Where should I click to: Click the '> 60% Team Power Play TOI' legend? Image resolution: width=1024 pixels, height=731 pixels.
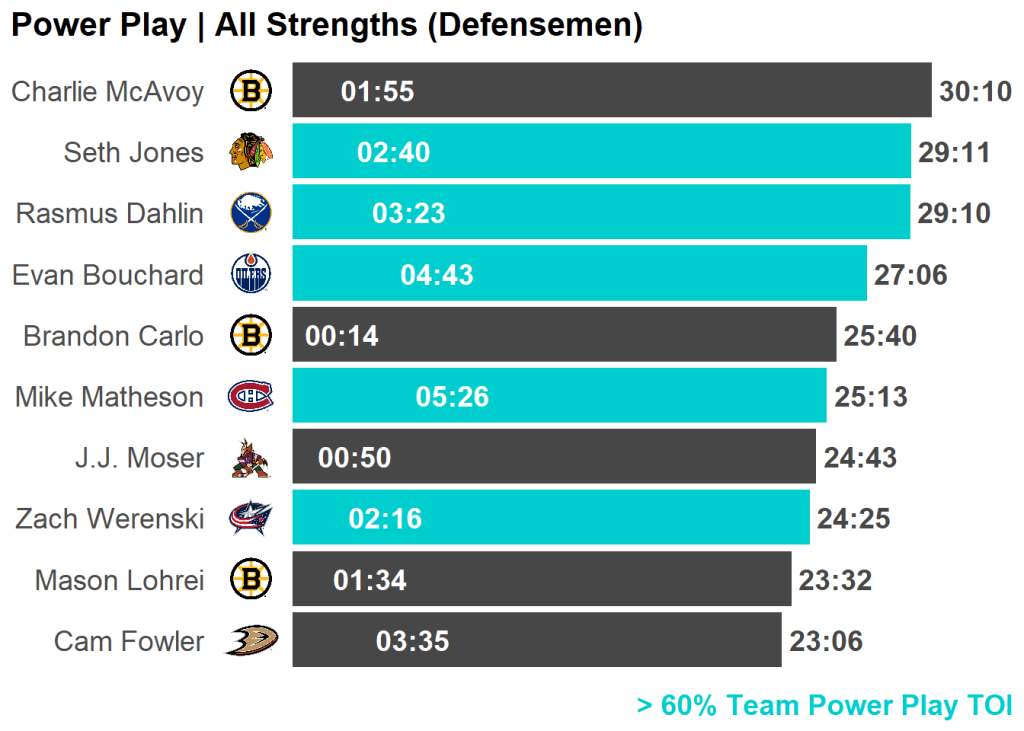(x=824, y=705)
